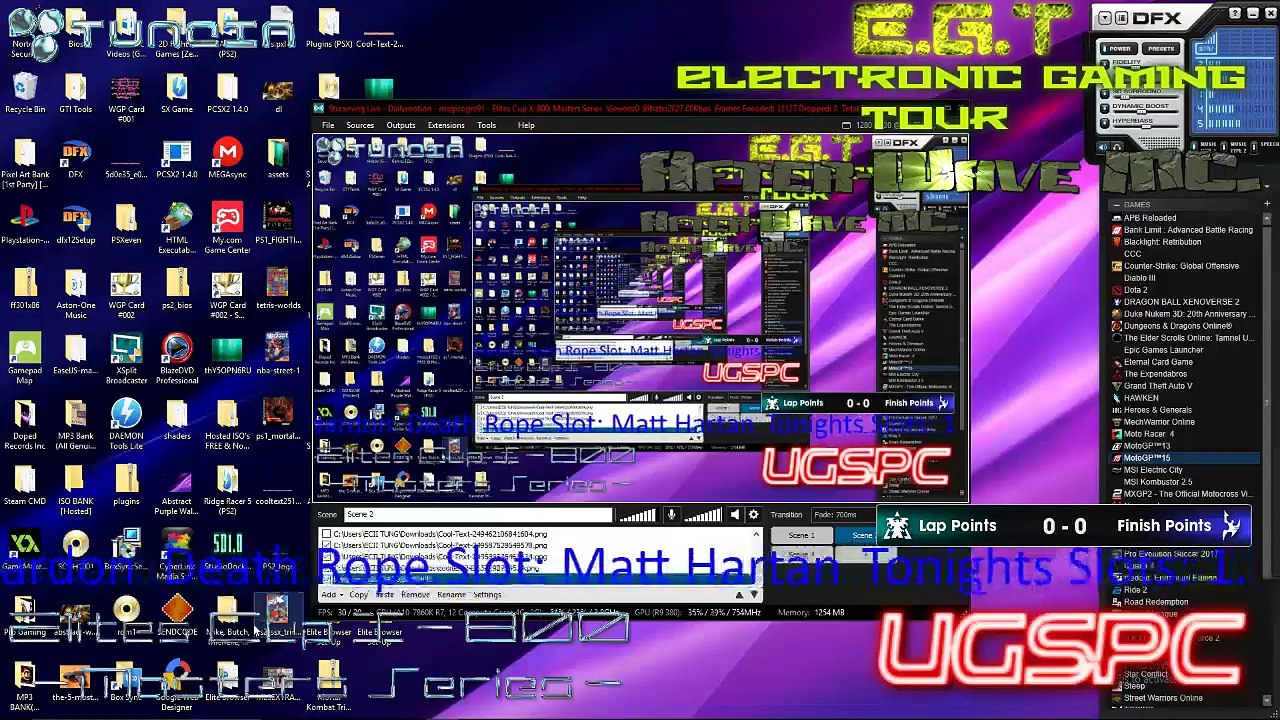Click the plus beside GAMES header
Image resolution: width=1280 pixels, height=720 pixels.
[1267, 205]
